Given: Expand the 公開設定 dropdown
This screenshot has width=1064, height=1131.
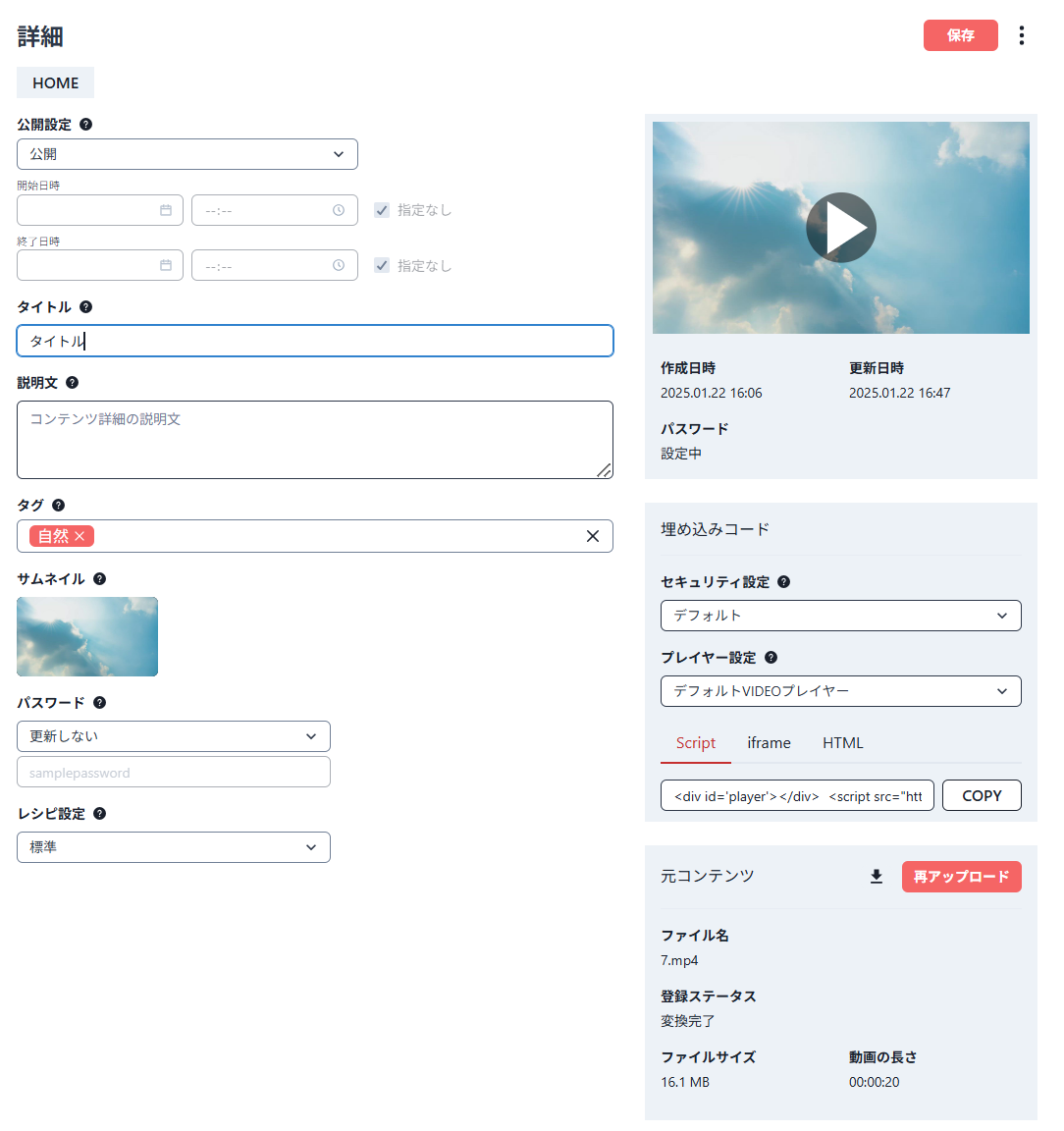Looking at the screenshot, I should 187,154.
